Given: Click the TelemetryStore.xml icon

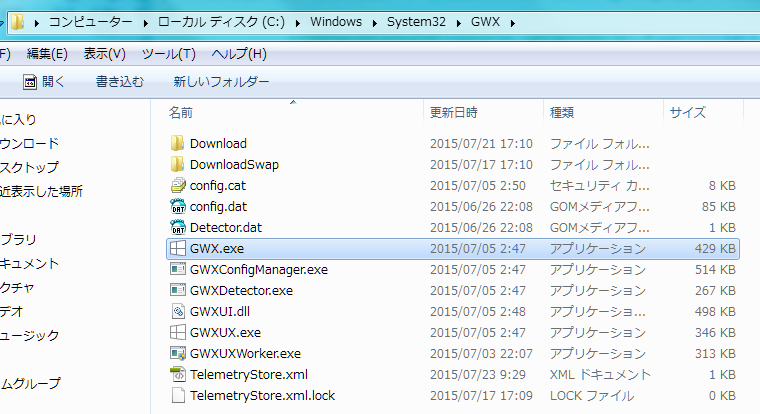Looking at the screenshot, I should [178, 374].
